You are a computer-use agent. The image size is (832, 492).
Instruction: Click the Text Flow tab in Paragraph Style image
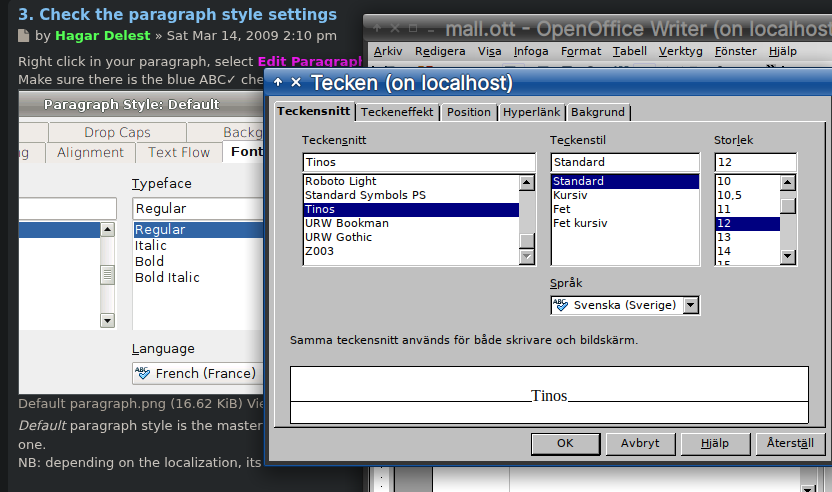[x=179, y=152]
